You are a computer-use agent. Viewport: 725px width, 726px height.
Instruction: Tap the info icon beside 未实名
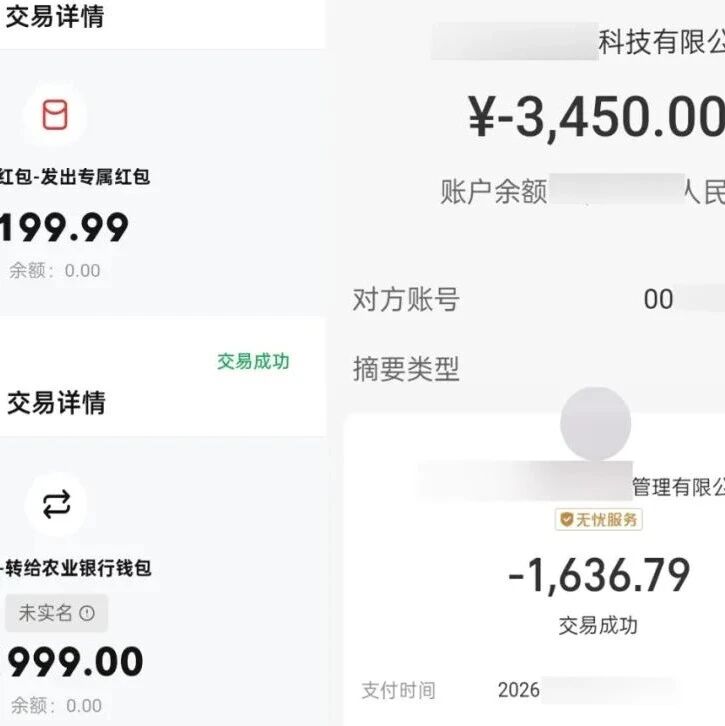point(87,613)
